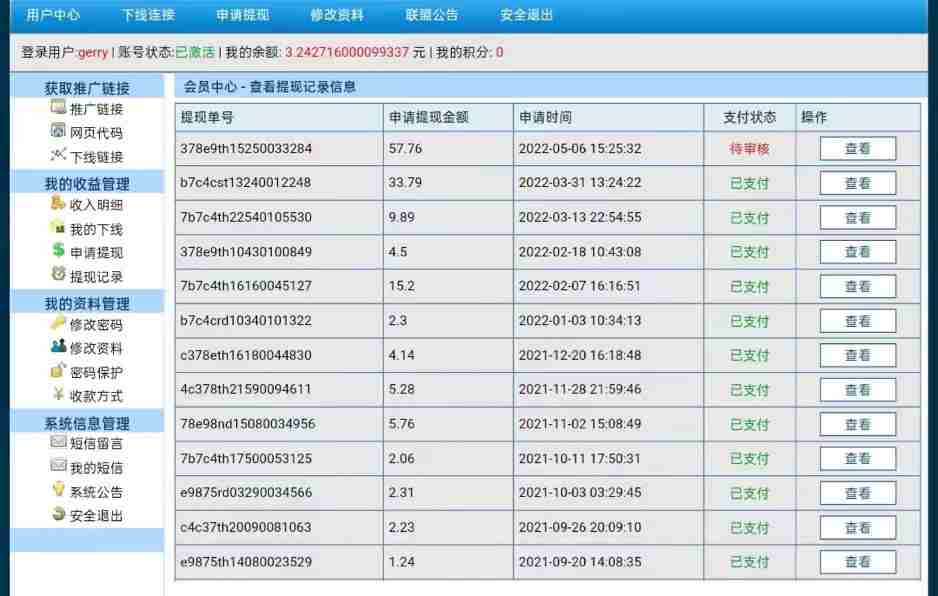
Task: Click 查看 for order 7b7c4th22540105530
Action: click(858, 218)
